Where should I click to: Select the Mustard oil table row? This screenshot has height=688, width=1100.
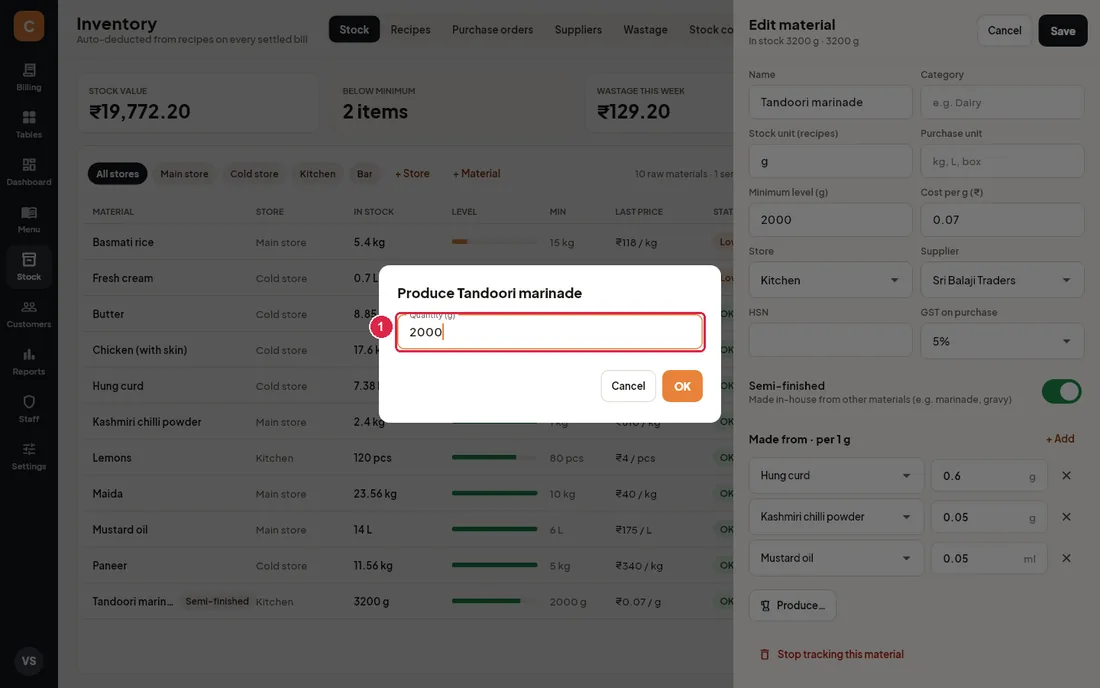tap(409, 530)
